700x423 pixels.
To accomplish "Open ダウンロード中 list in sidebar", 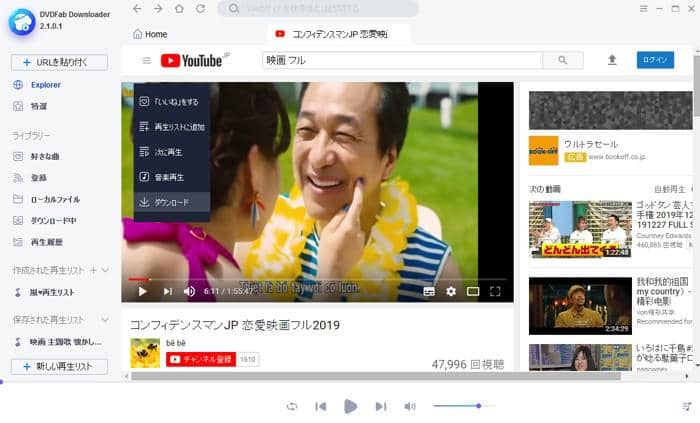I will (45, 220).
